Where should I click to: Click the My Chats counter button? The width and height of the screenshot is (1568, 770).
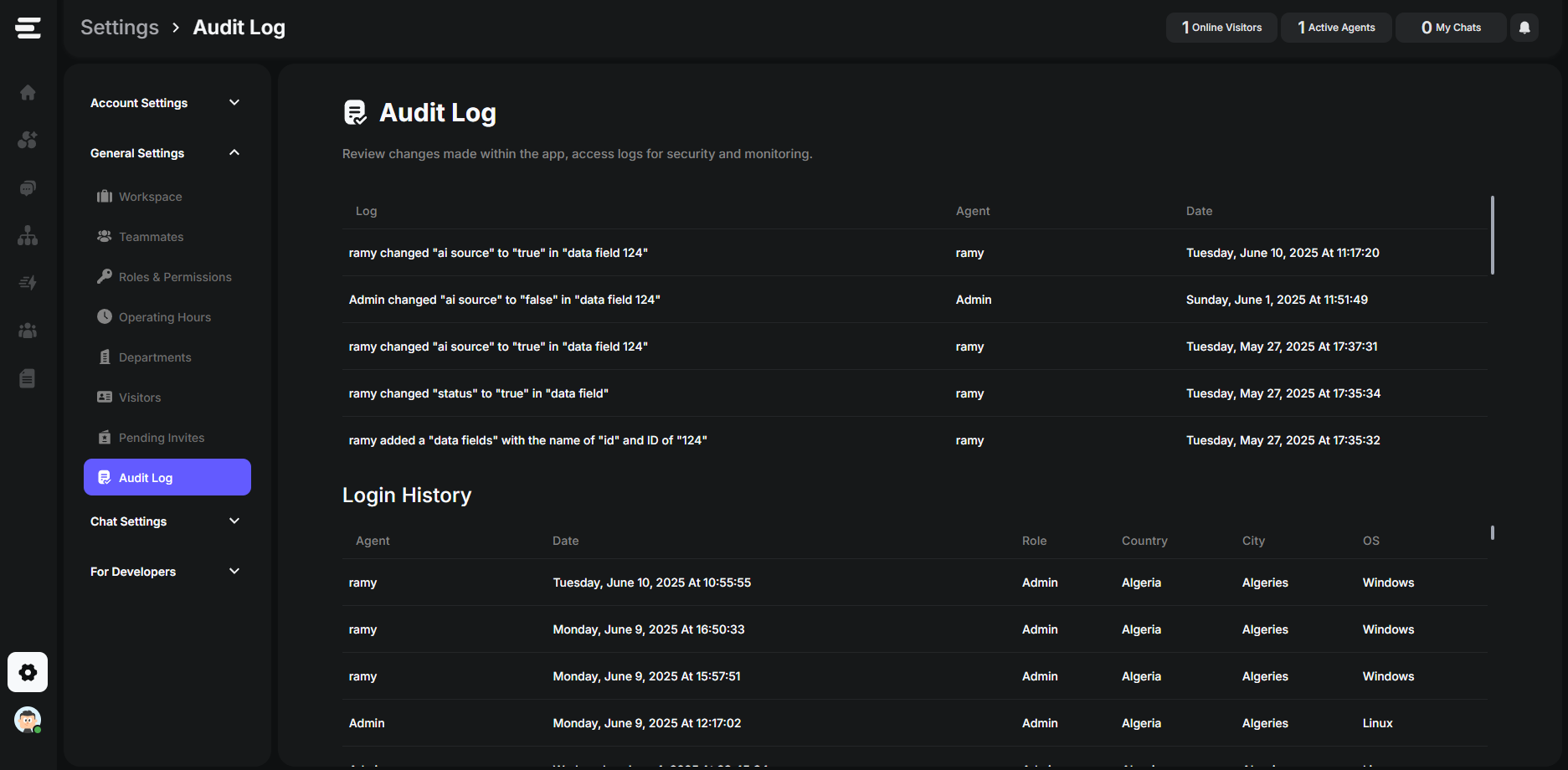pos(1451,28)
